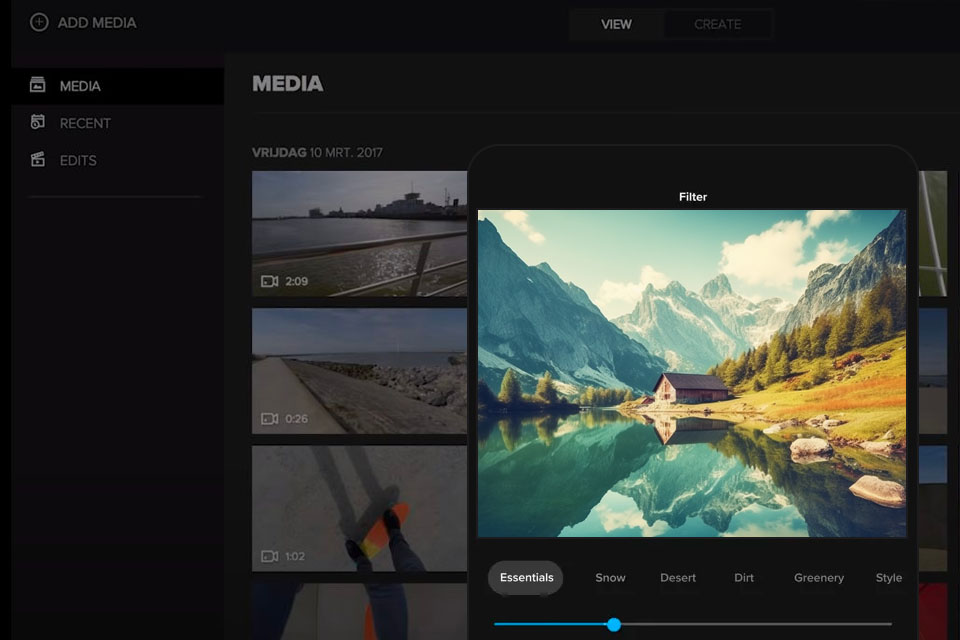Select the Desert filter category
Image resolution: width=960 pixels, height=640 pixels.
click(x=678, y=578)
